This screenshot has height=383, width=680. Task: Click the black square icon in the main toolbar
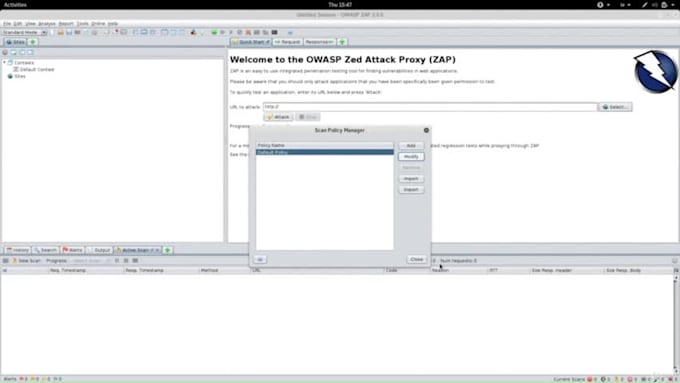[275, 33]
